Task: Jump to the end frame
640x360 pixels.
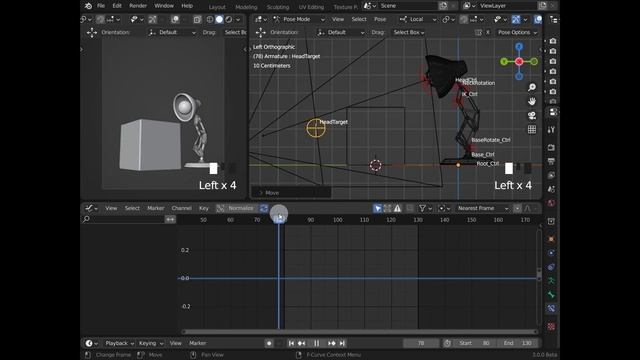Action: (342, 343)
